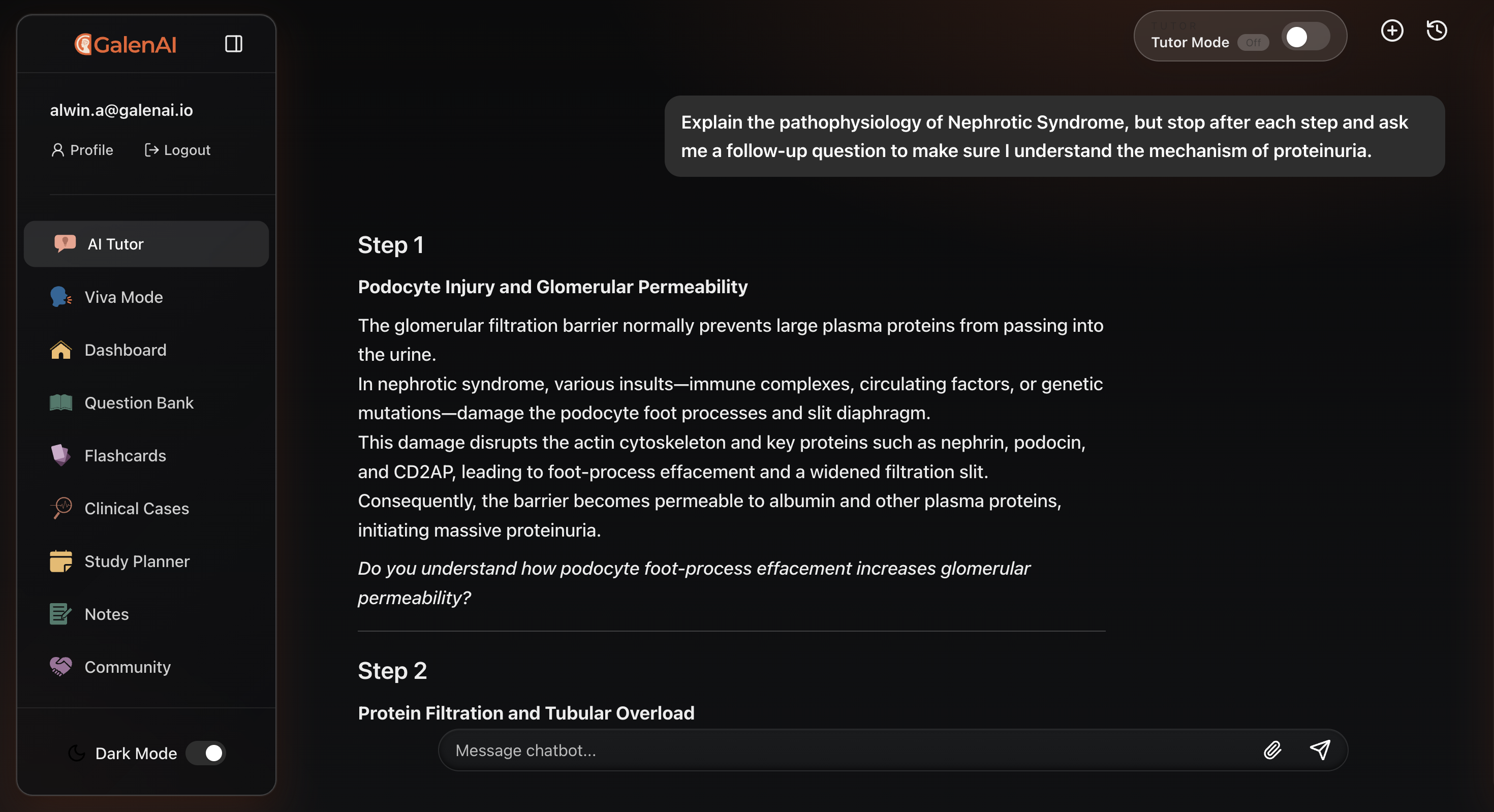Go to the Dashboard
This screenshot has width=1494, height=812.
[x=126, y=350]
